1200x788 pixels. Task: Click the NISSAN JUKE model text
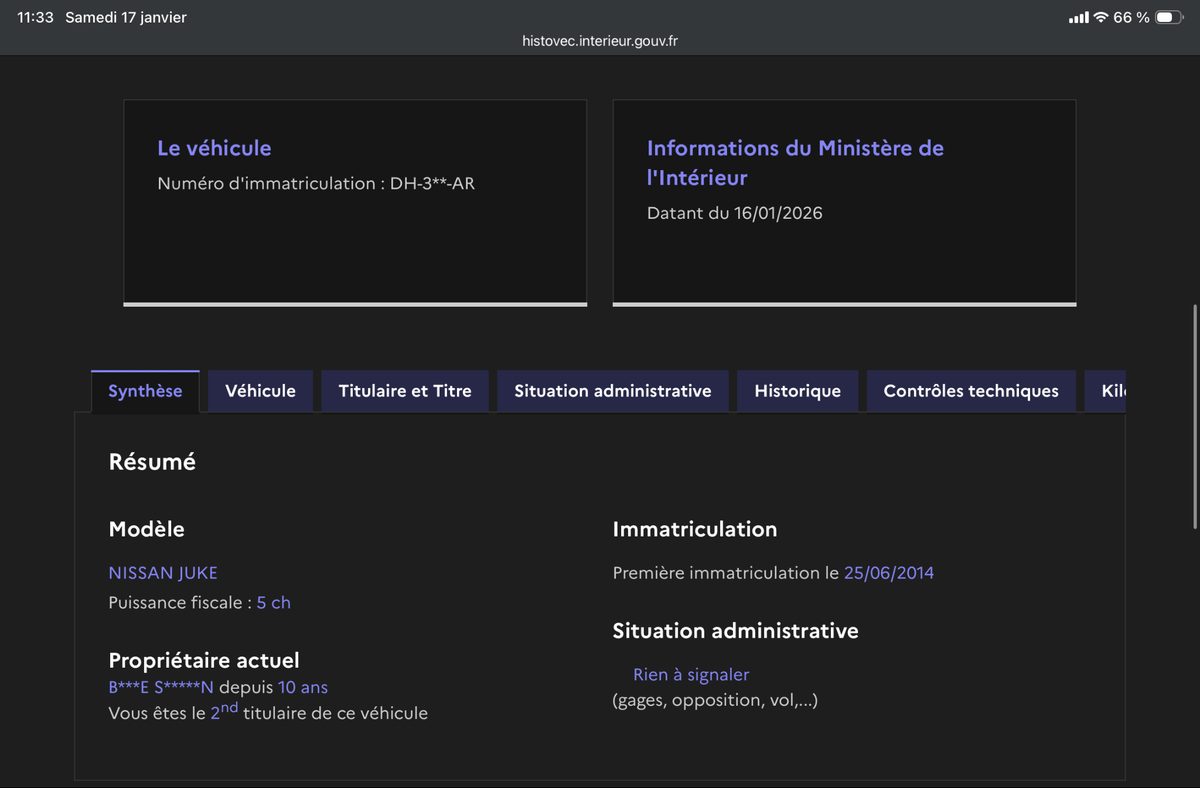point(163,573)
